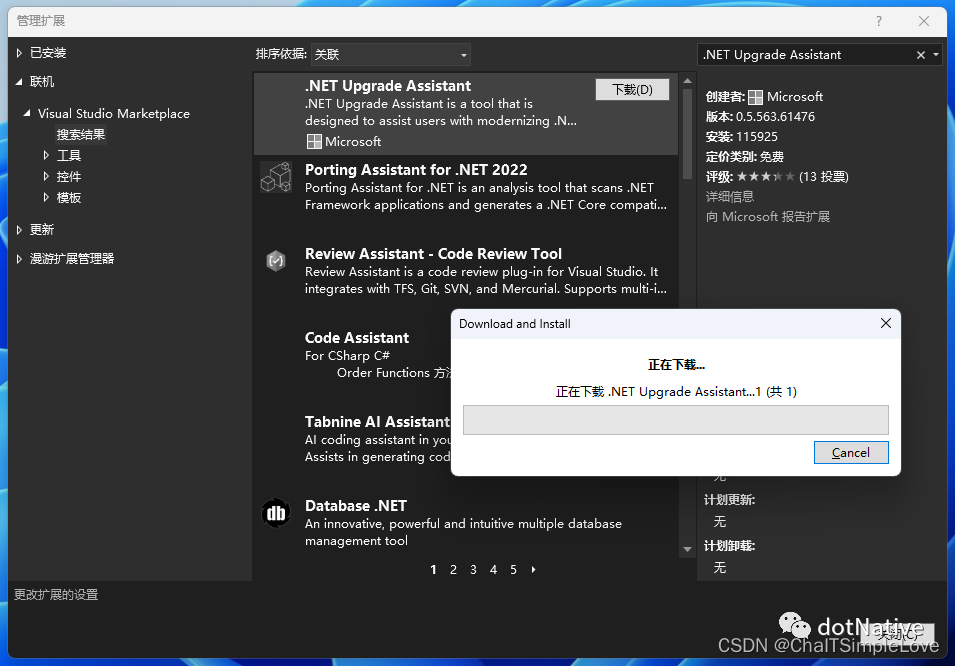Click the Microsoft logo under .NET Upgrade Assistant
Screen dimensions: 955x666
[x=314, y=142]
